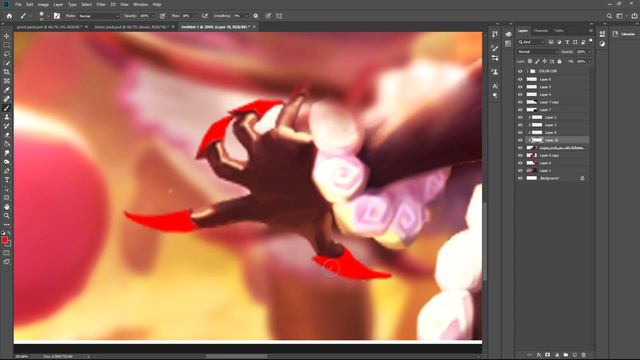Open the Share icon at top right

click(634, 16)
